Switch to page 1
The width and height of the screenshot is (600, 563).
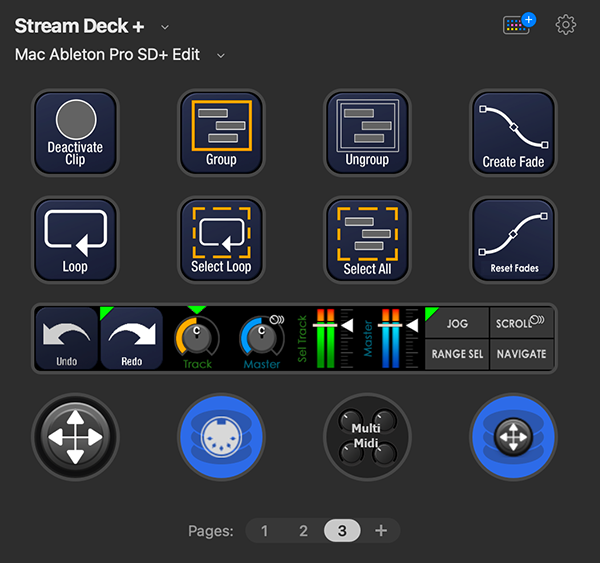(x=264, y=531)
